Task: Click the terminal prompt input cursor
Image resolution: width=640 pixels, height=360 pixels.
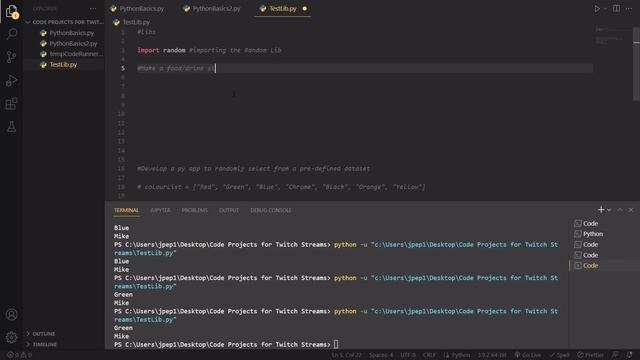Action: [x=336, y=344]
